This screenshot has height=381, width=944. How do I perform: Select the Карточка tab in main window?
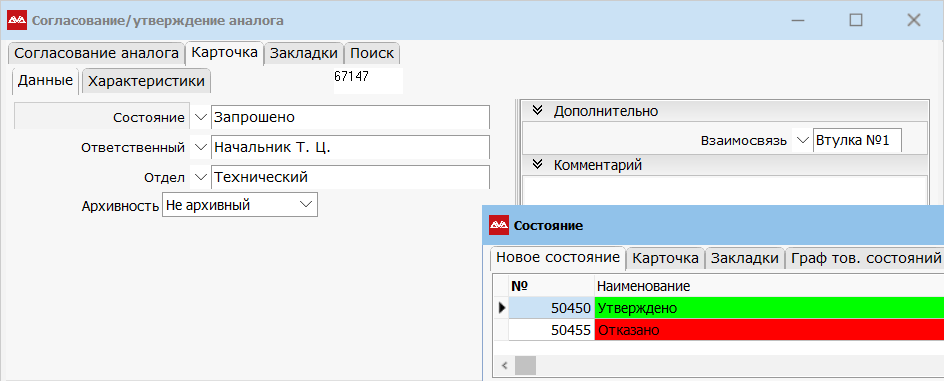(x=225, y=52)
